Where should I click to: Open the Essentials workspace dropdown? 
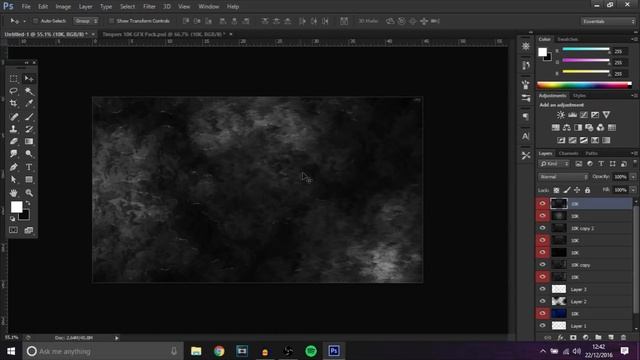click(608, 21)
